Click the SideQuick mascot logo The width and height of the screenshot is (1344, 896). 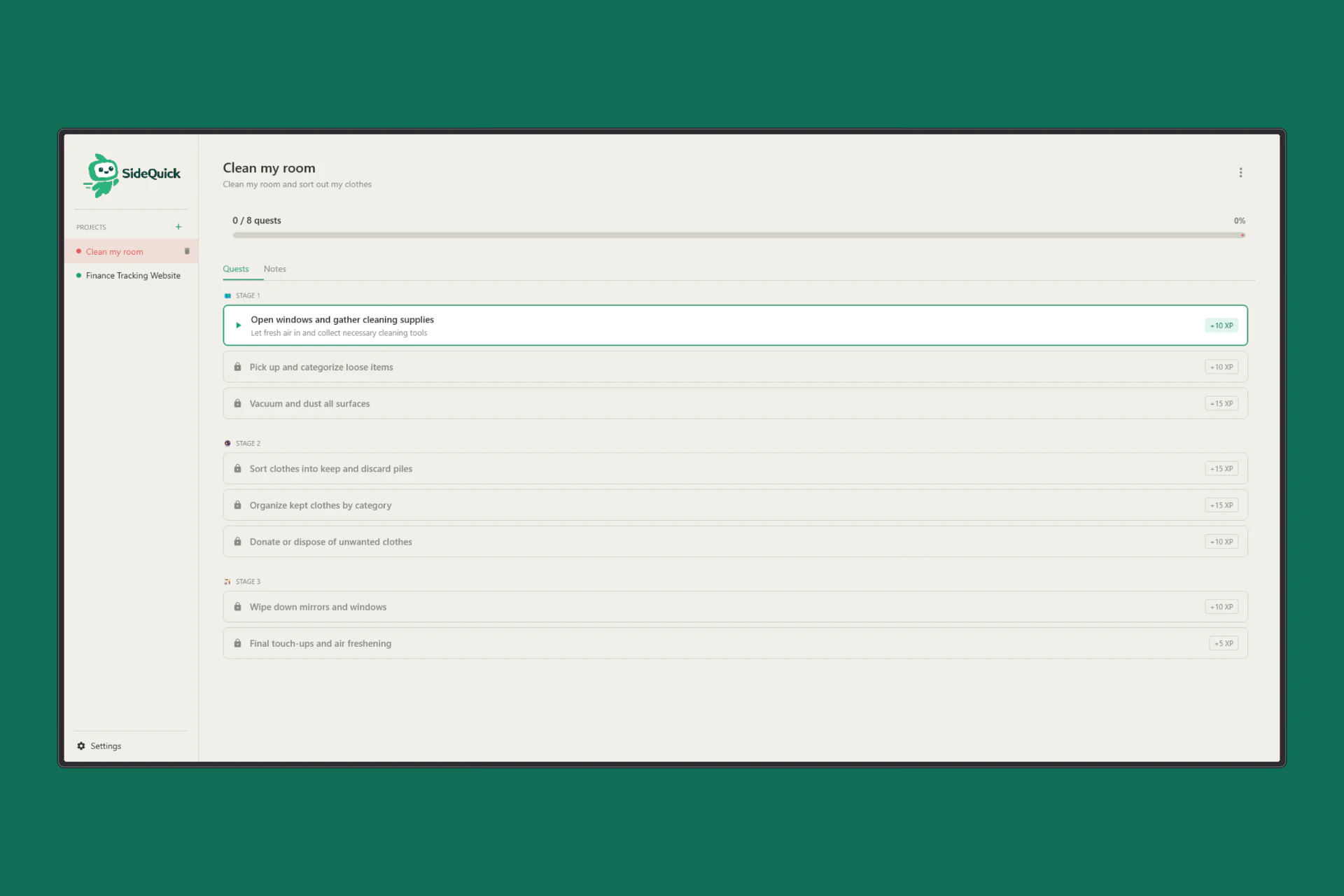point(102,175)
